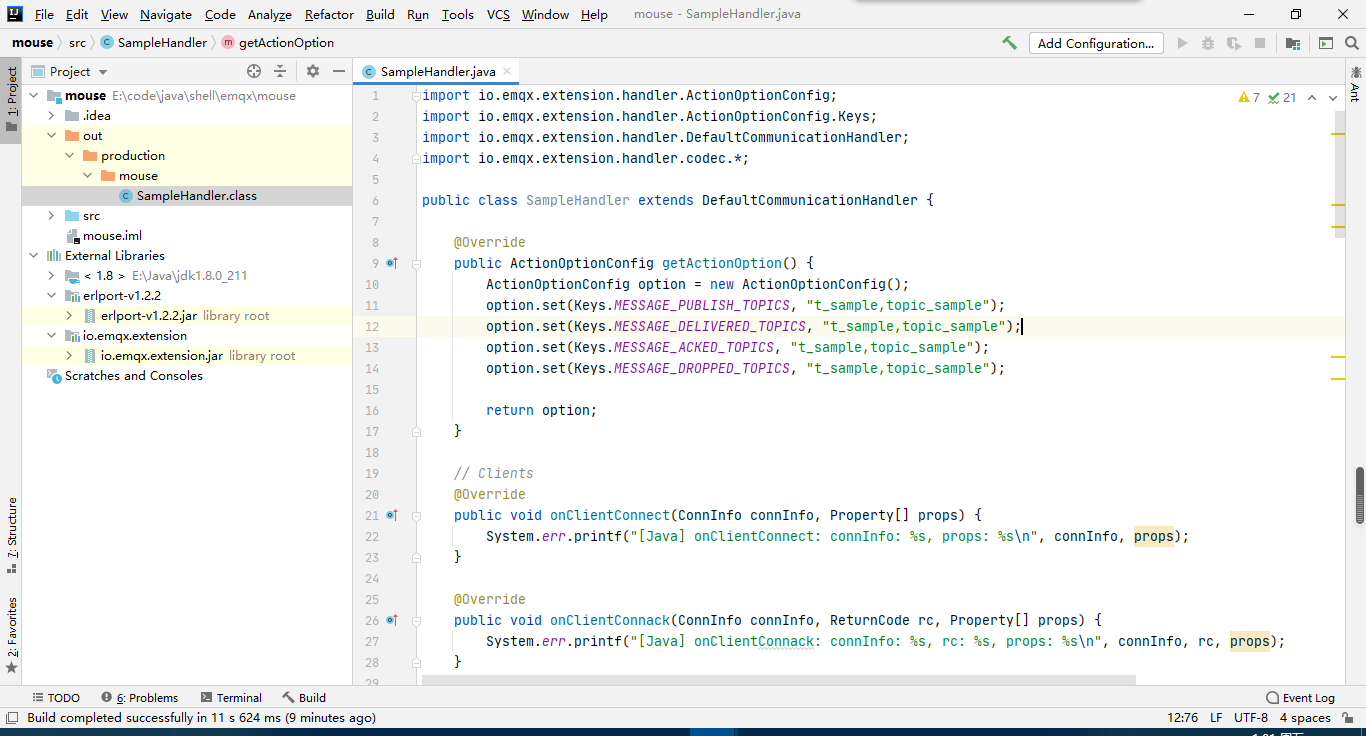Open the Terminal tool window
1366x736 pixels.
coord(231,698)
